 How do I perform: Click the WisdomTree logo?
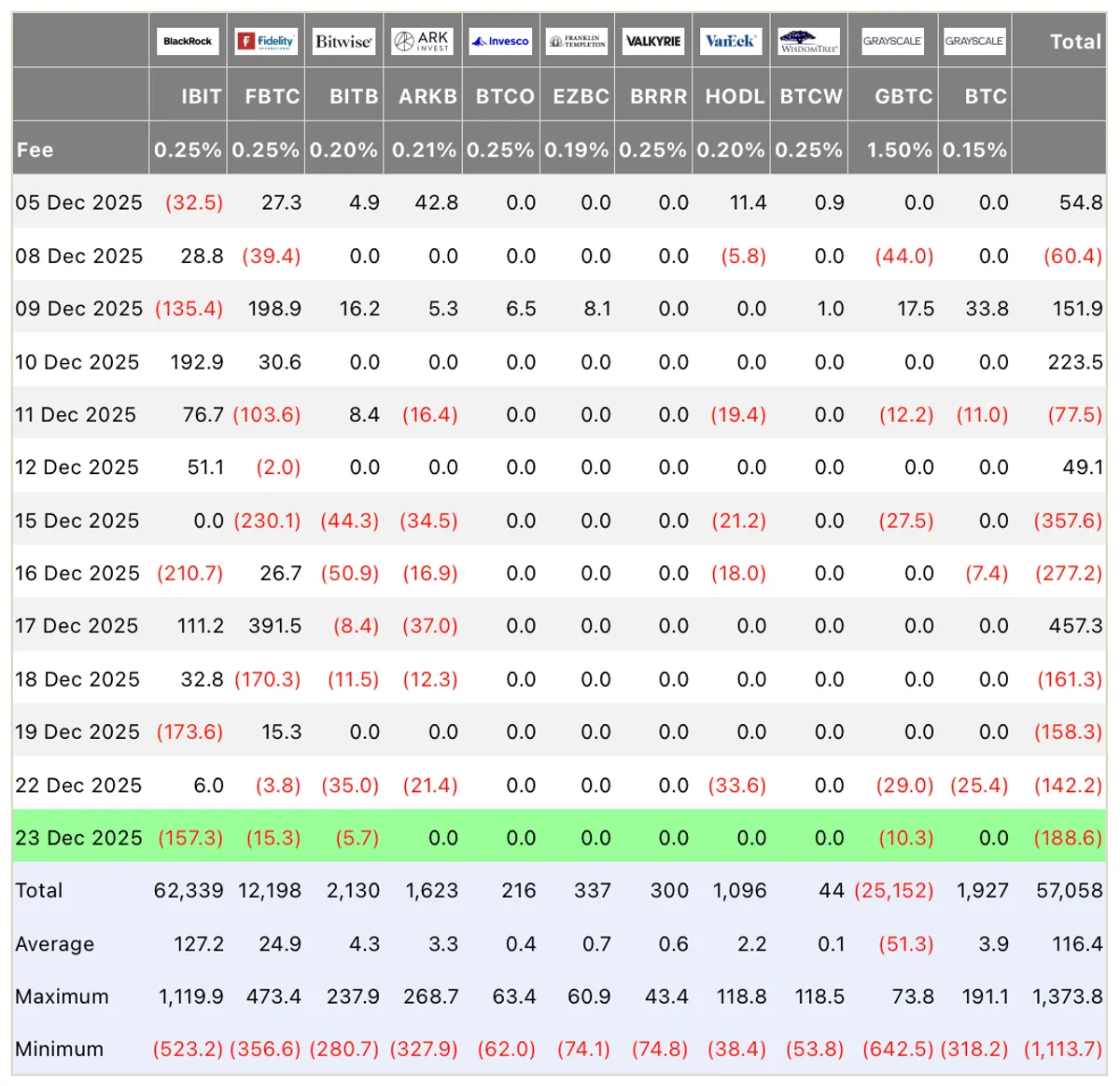[x=808, y=41]
